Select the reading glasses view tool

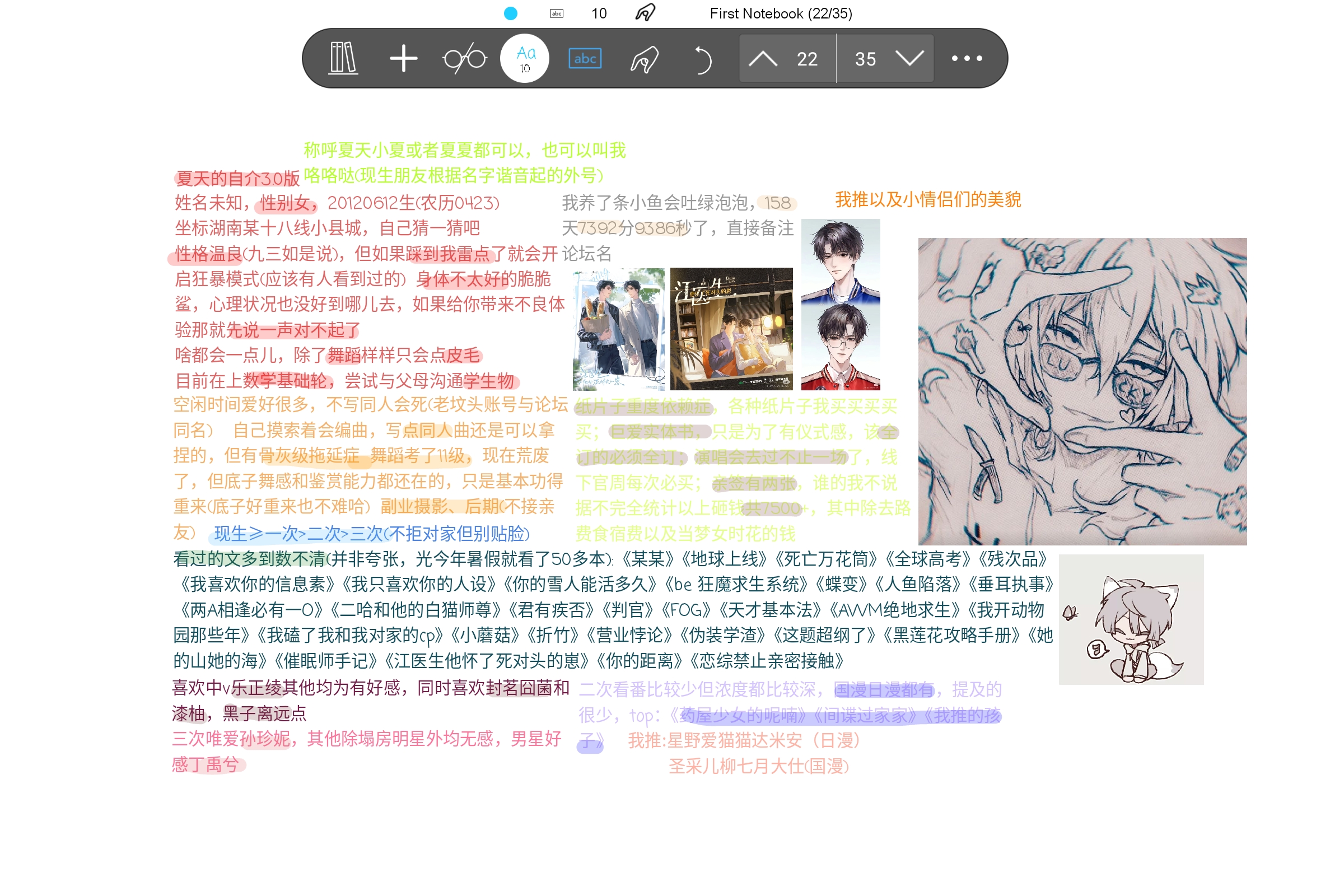(465, 58)
